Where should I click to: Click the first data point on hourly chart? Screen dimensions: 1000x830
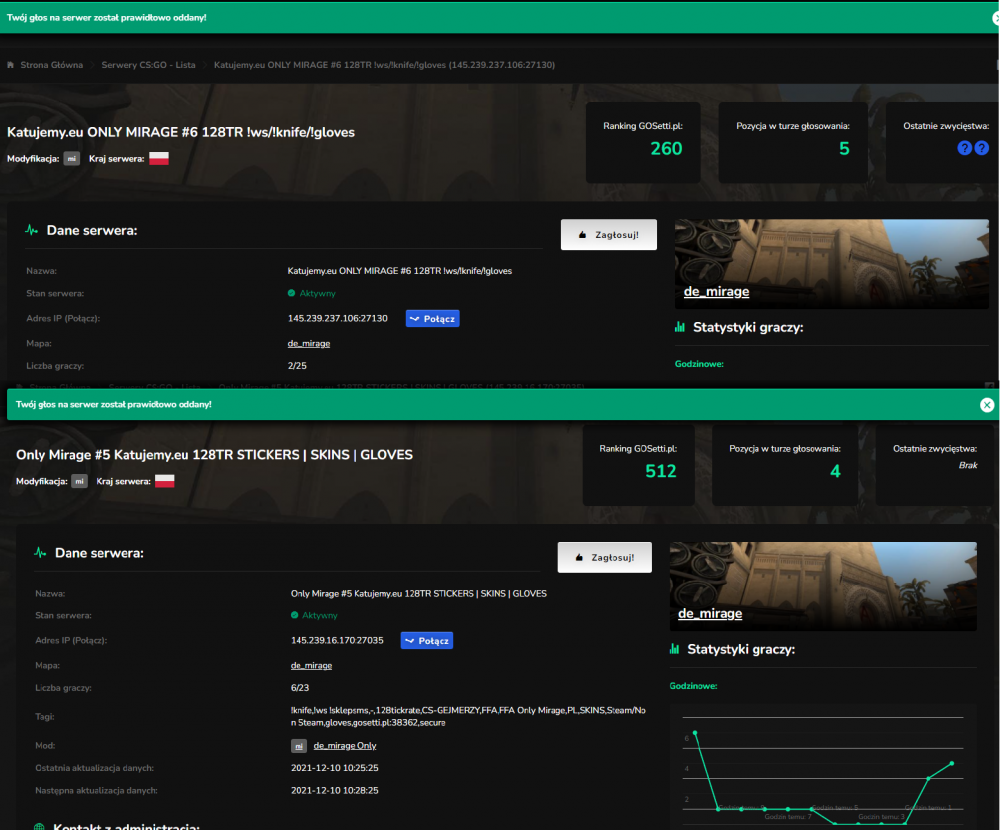click(695, 733)
